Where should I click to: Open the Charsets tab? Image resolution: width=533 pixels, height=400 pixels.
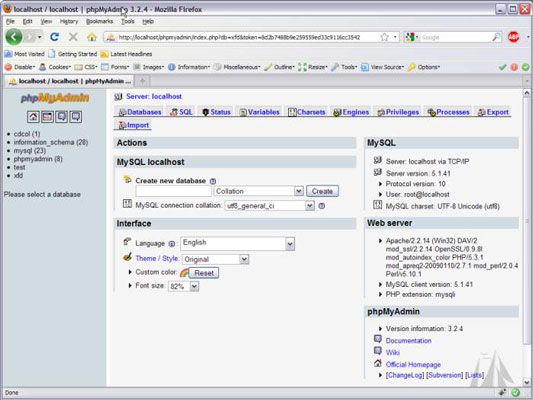pyautogui.click(x=307, y=112)
